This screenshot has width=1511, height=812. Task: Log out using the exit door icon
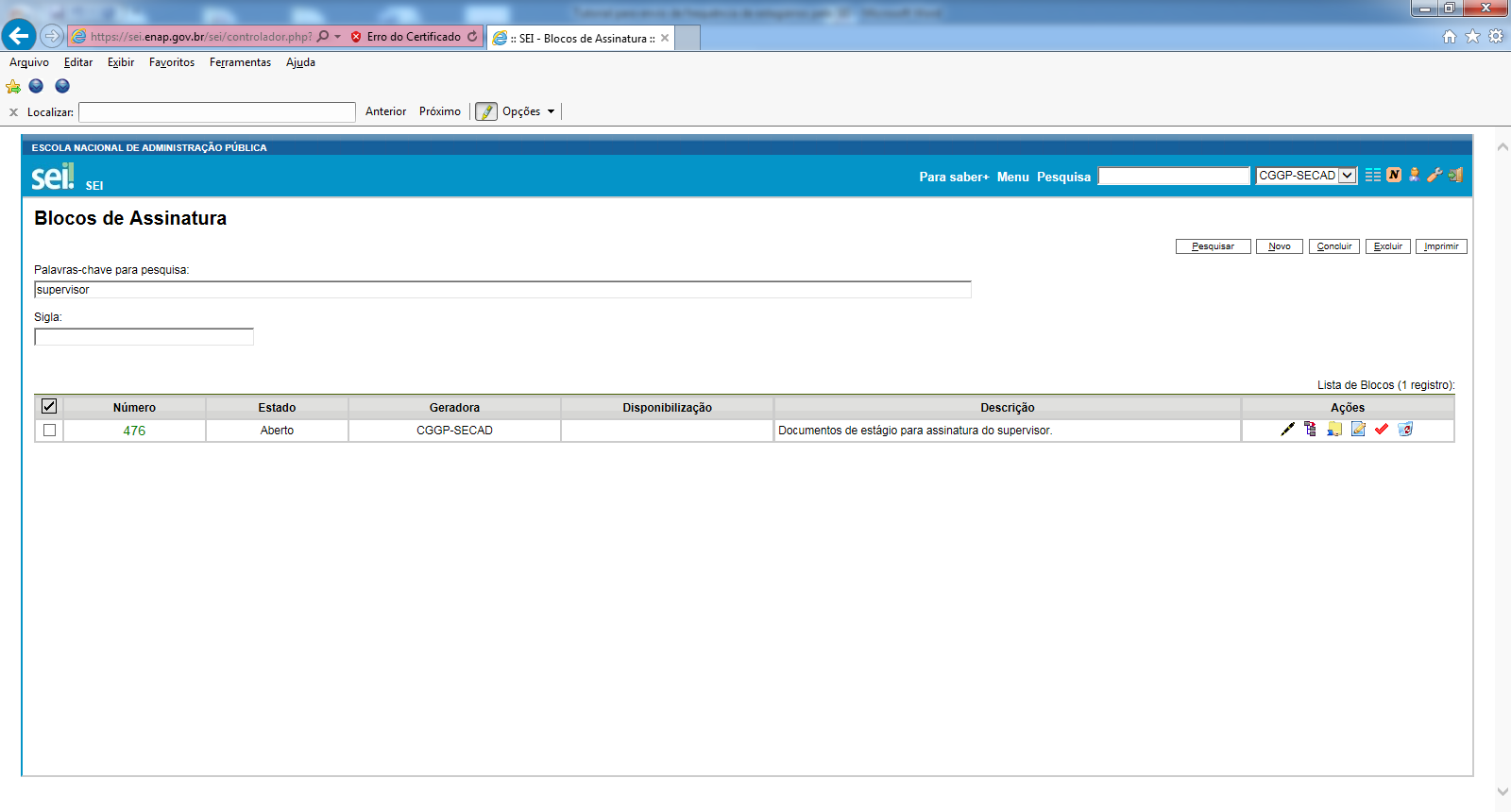pos(1455,175)
